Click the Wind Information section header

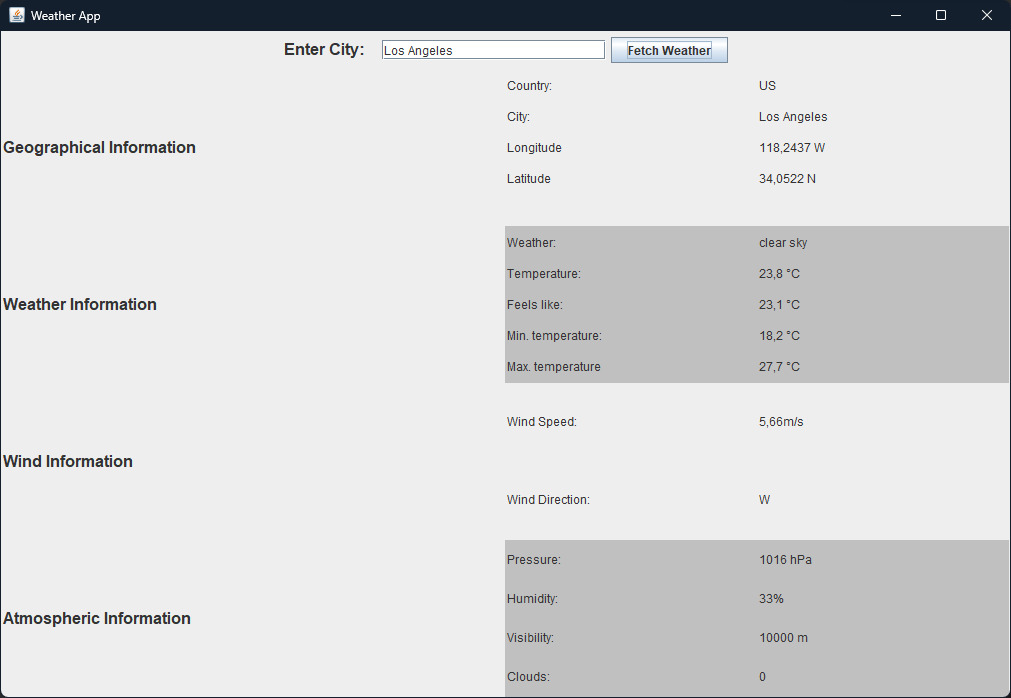[x=67, y=461]
